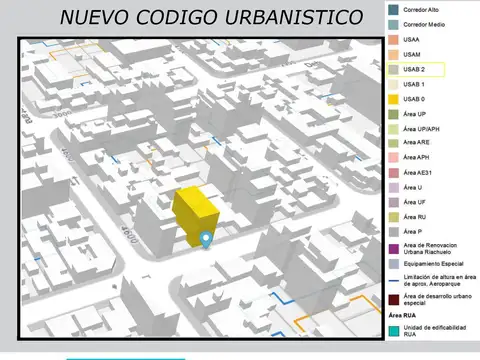Click the 'Área U' legend label
This screenshot has width=480, height=360.
pos(413,187)
